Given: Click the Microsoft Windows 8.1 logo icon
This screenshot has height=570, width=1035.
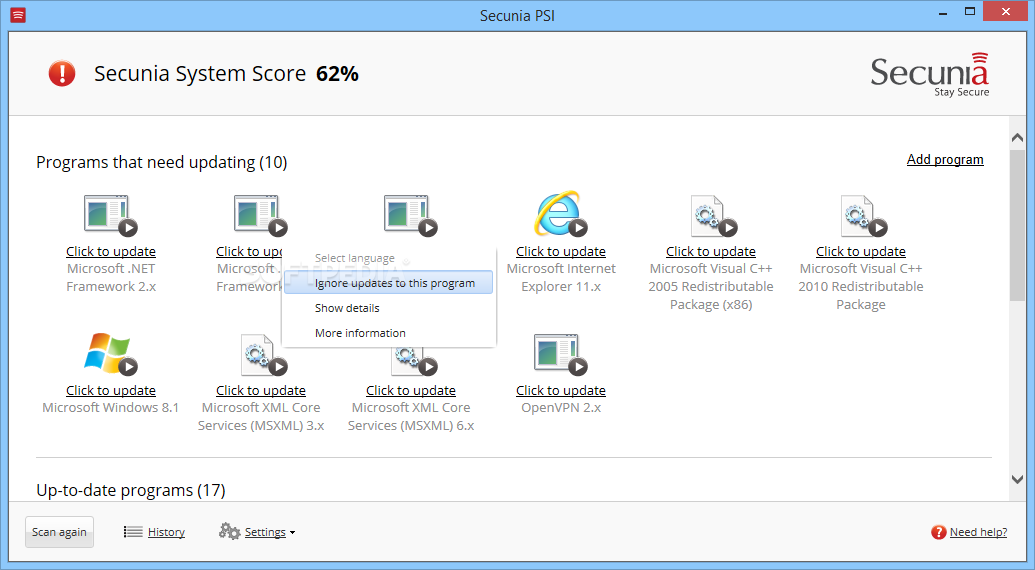Looking at the screenshot, I should 110,353.
